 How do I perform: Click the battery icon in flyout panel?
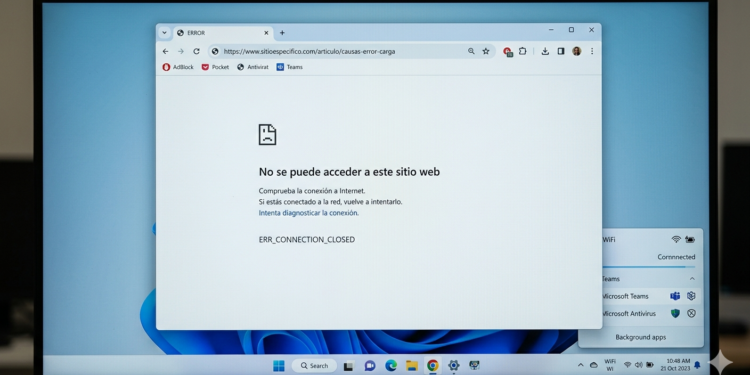click(x=690, y=239)
